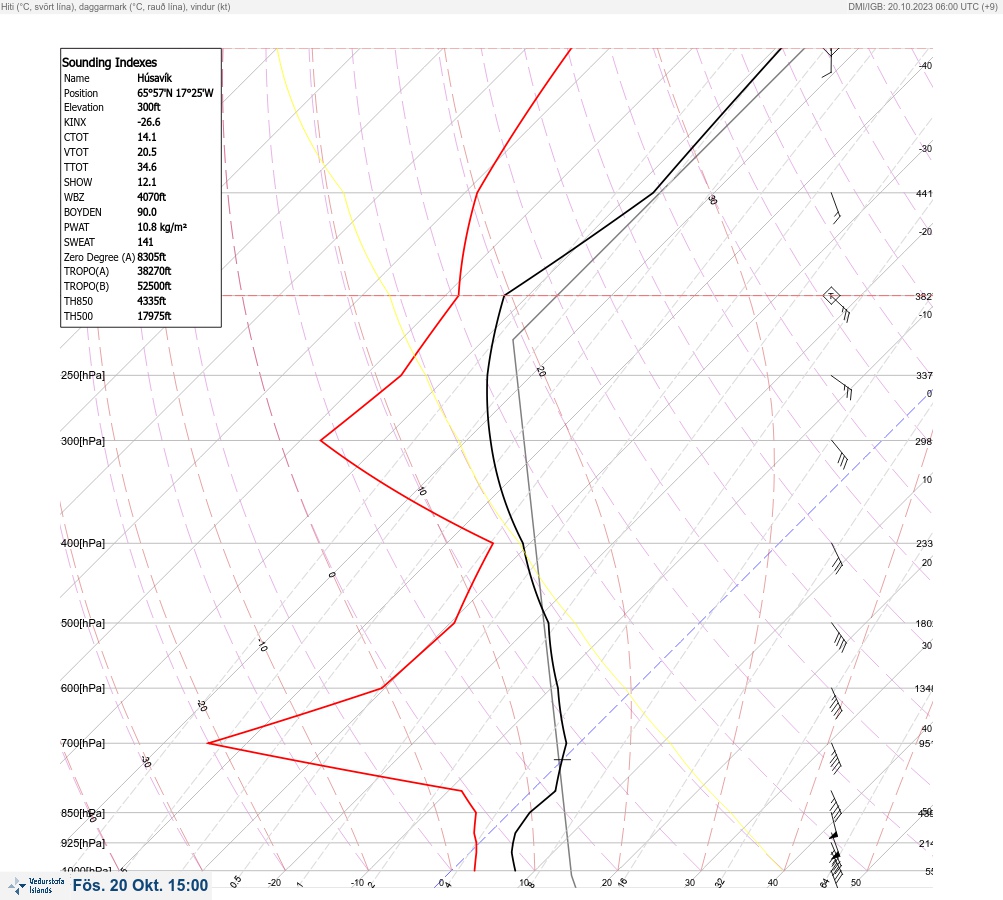Click the diamond tropopause marker on the wind column
Viewport: 1003px width, 900px height.
(x=831, y=296)
